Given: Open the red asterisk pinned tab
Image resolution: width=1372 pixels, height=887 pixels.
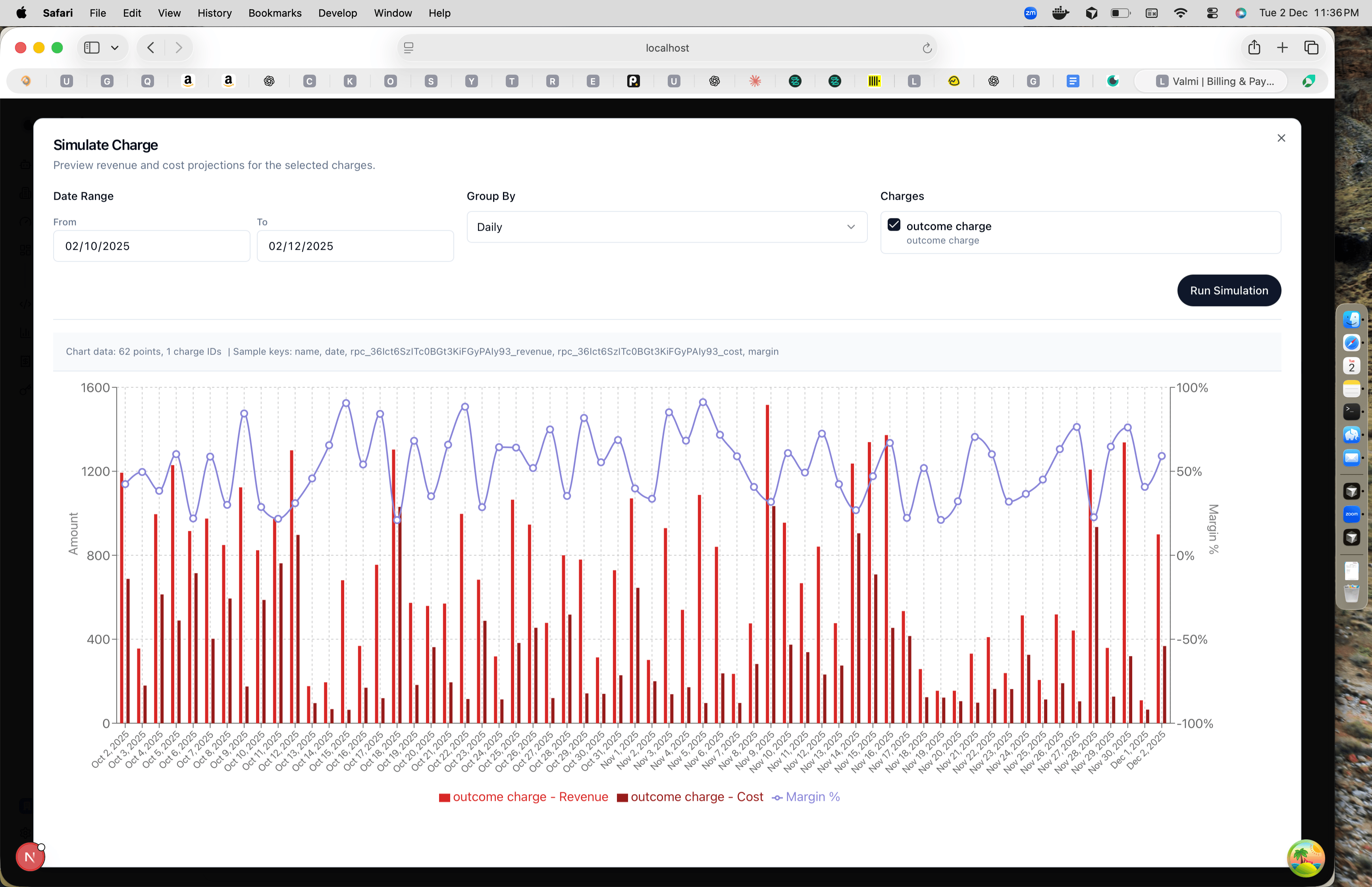Looking at the screenshot, I should tap(755, 81).
